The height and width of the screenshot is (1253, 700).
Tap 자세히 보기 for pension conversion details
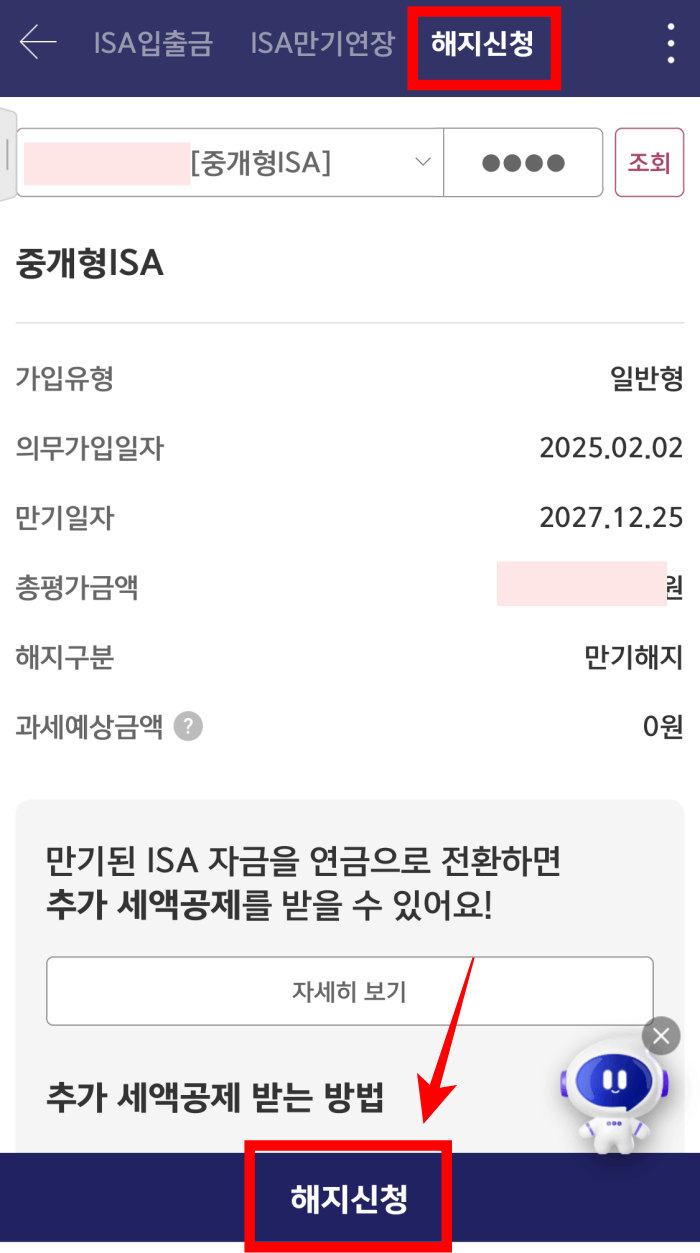pos(349,991)
